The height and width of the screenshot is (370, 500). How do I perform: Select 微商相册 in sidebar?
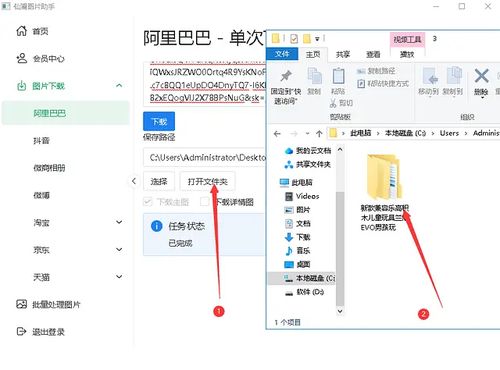[x=49, y=168]
